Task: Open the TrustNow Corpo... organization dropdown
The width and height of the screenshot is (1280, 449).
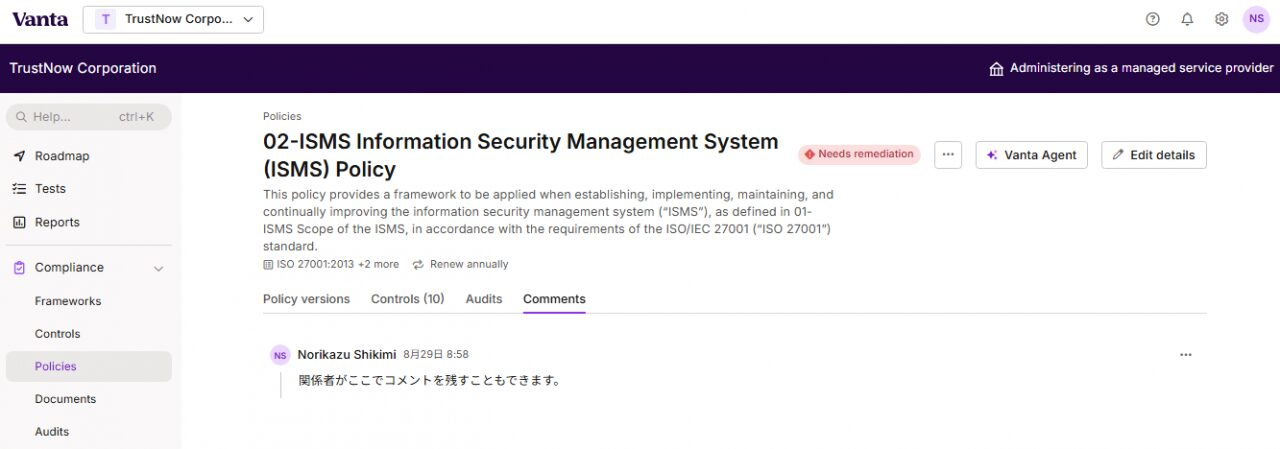Action: coord(173,19)
